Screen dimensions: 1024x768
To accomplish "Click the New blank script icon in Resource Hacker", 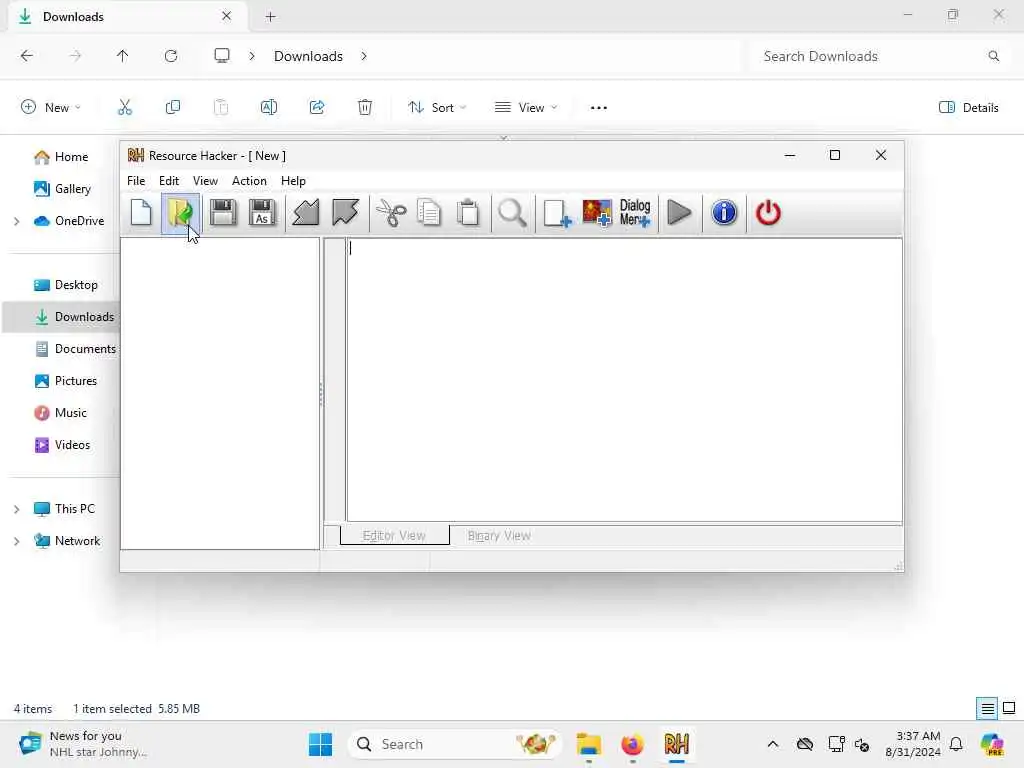I will [x=141, y=213].
